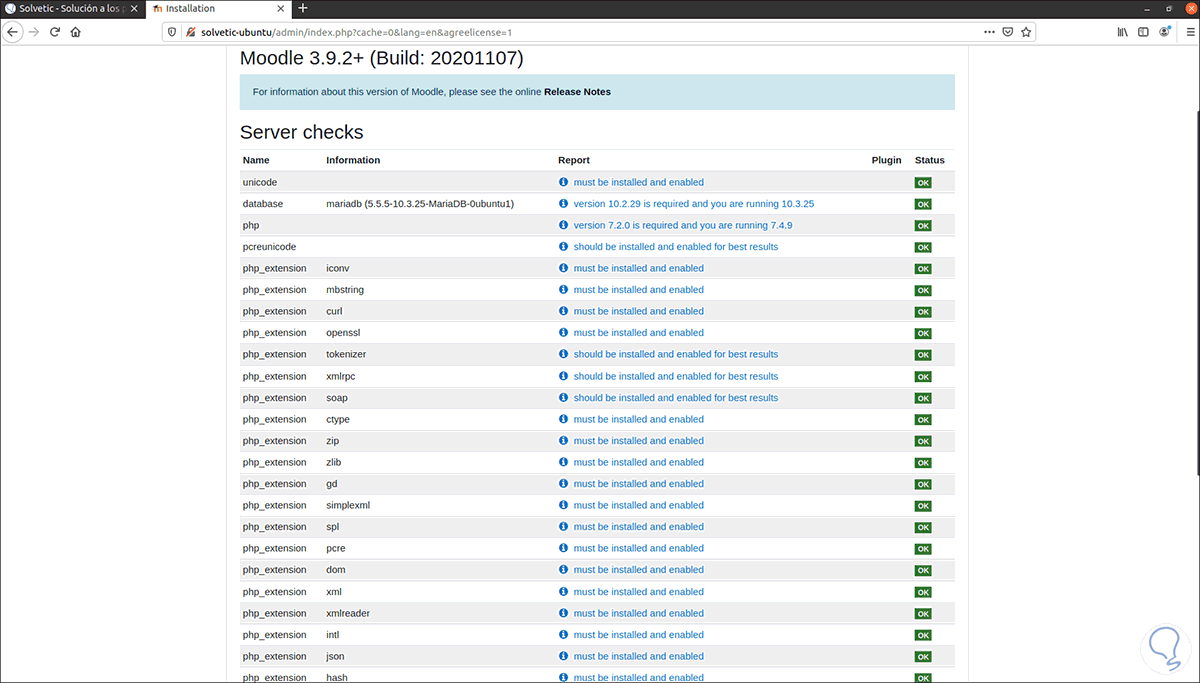The width and height of the screenshot is (1200, 683).
Task: Toggle the browser sidebar icon
Action: click(1141, 32)
